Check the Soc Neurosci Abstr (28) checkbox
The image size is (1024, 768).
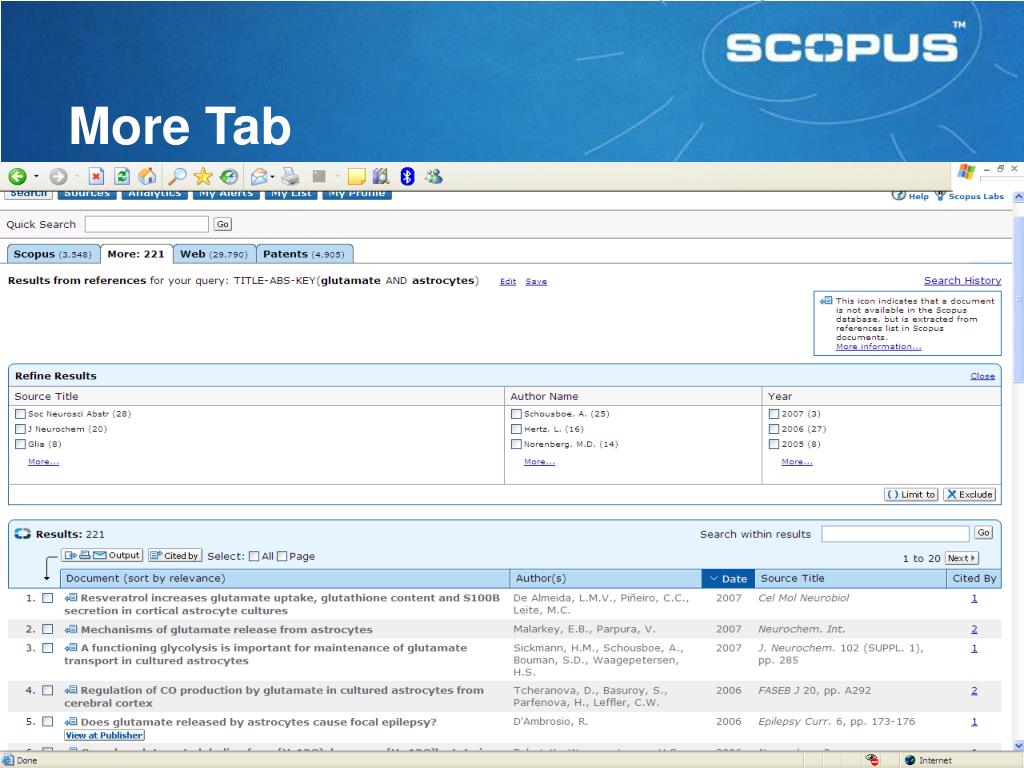(20, 414)
